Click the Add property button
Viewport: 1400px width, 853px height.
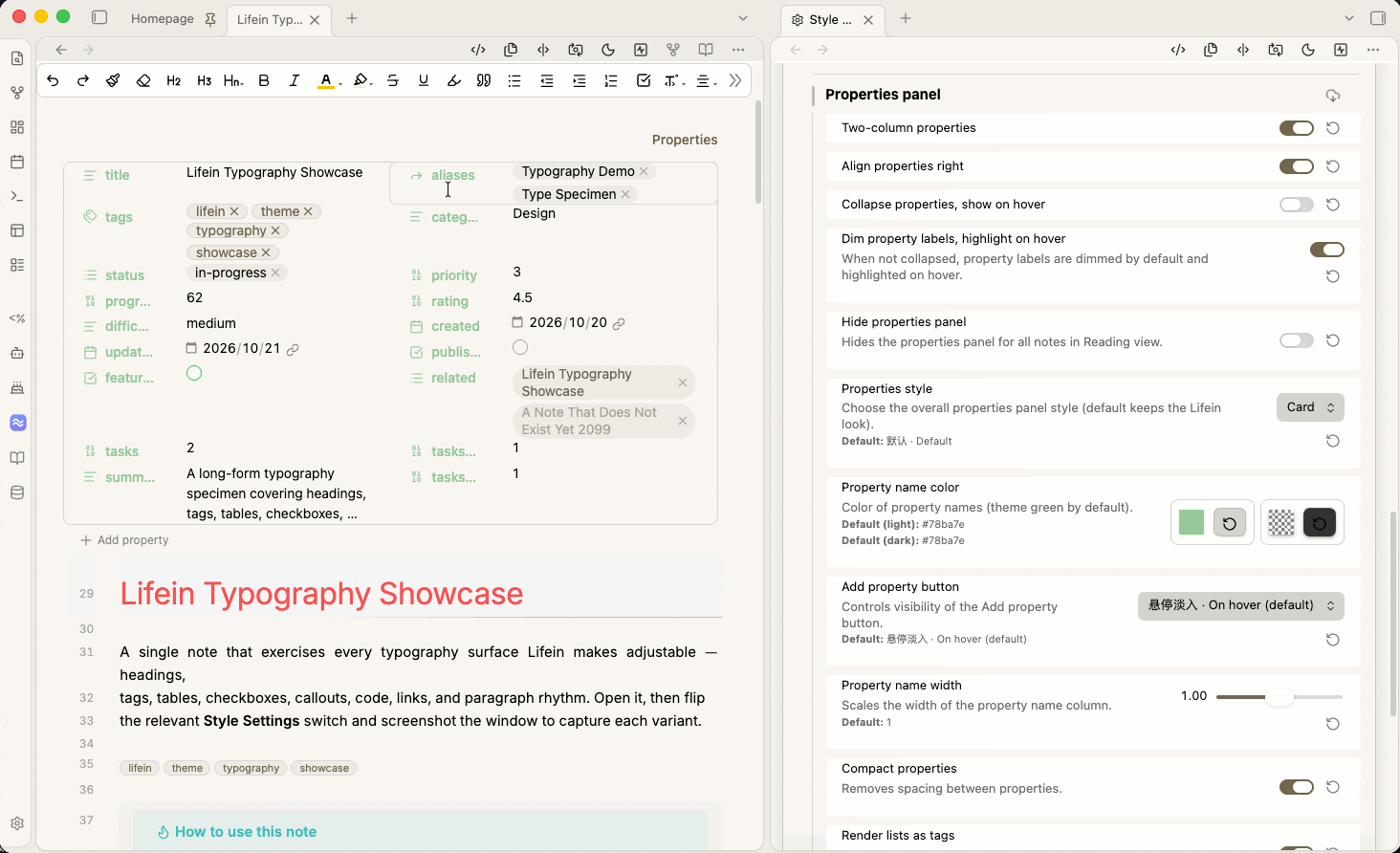(x=124, y=540)
